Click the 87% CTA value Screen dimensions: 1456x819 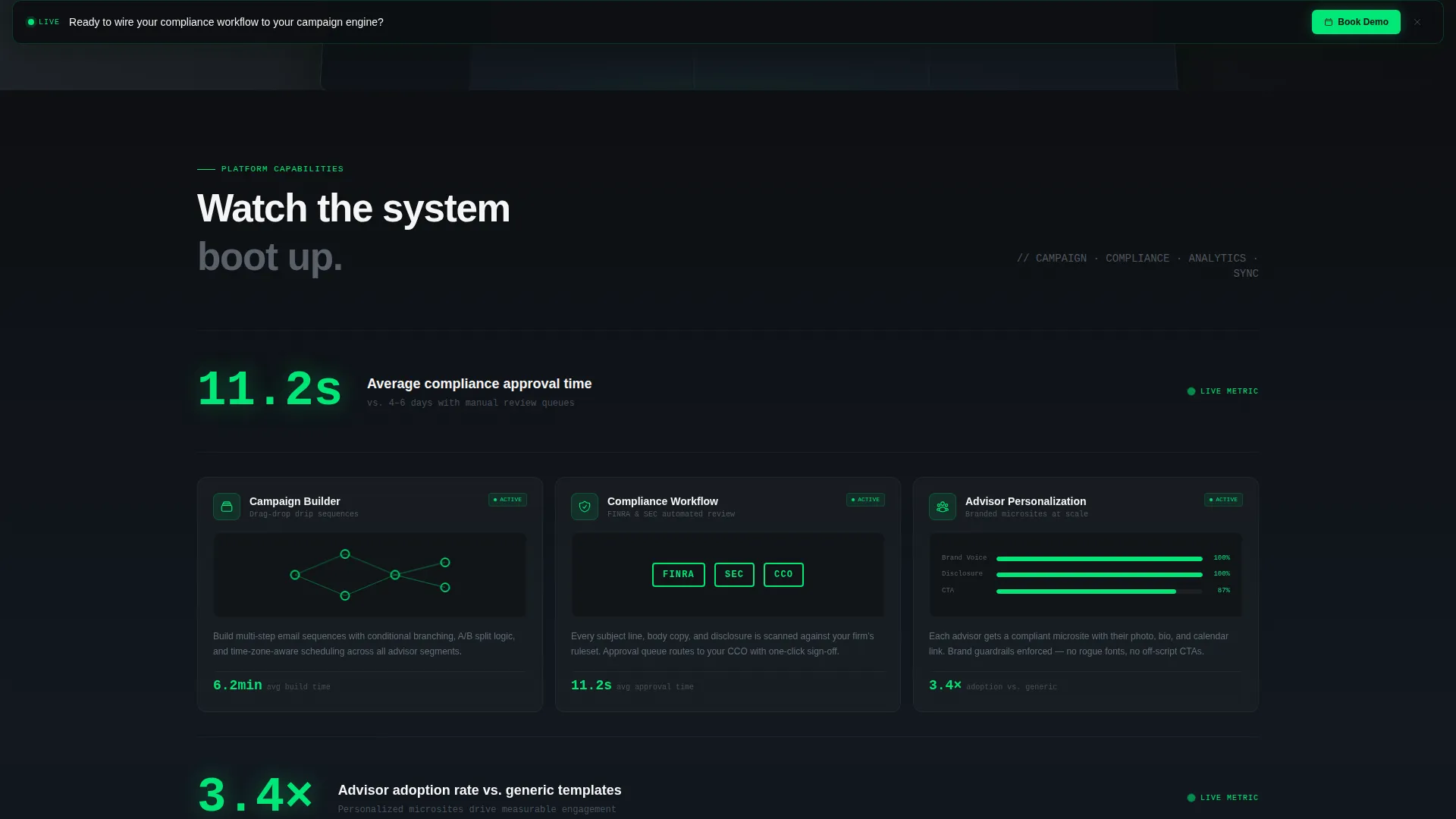tap(1224, 591)
